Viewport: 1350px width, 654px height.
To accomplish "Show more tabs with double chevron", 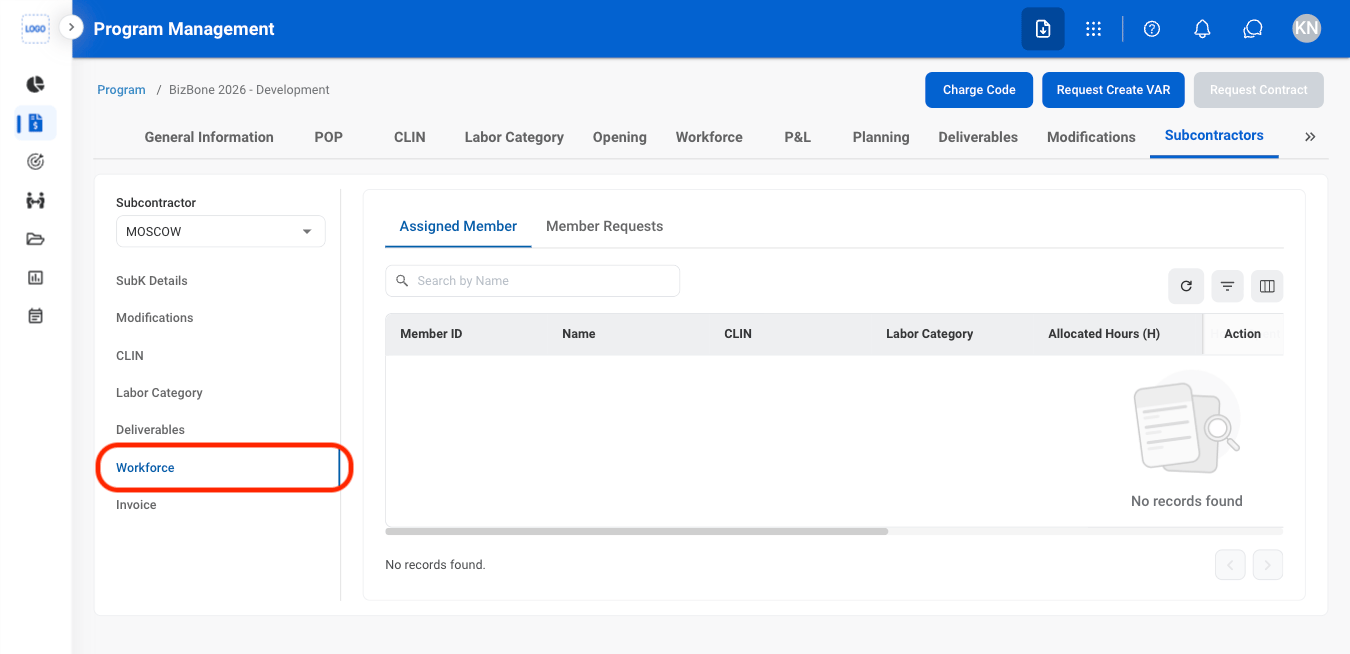I will (1310, 137).
